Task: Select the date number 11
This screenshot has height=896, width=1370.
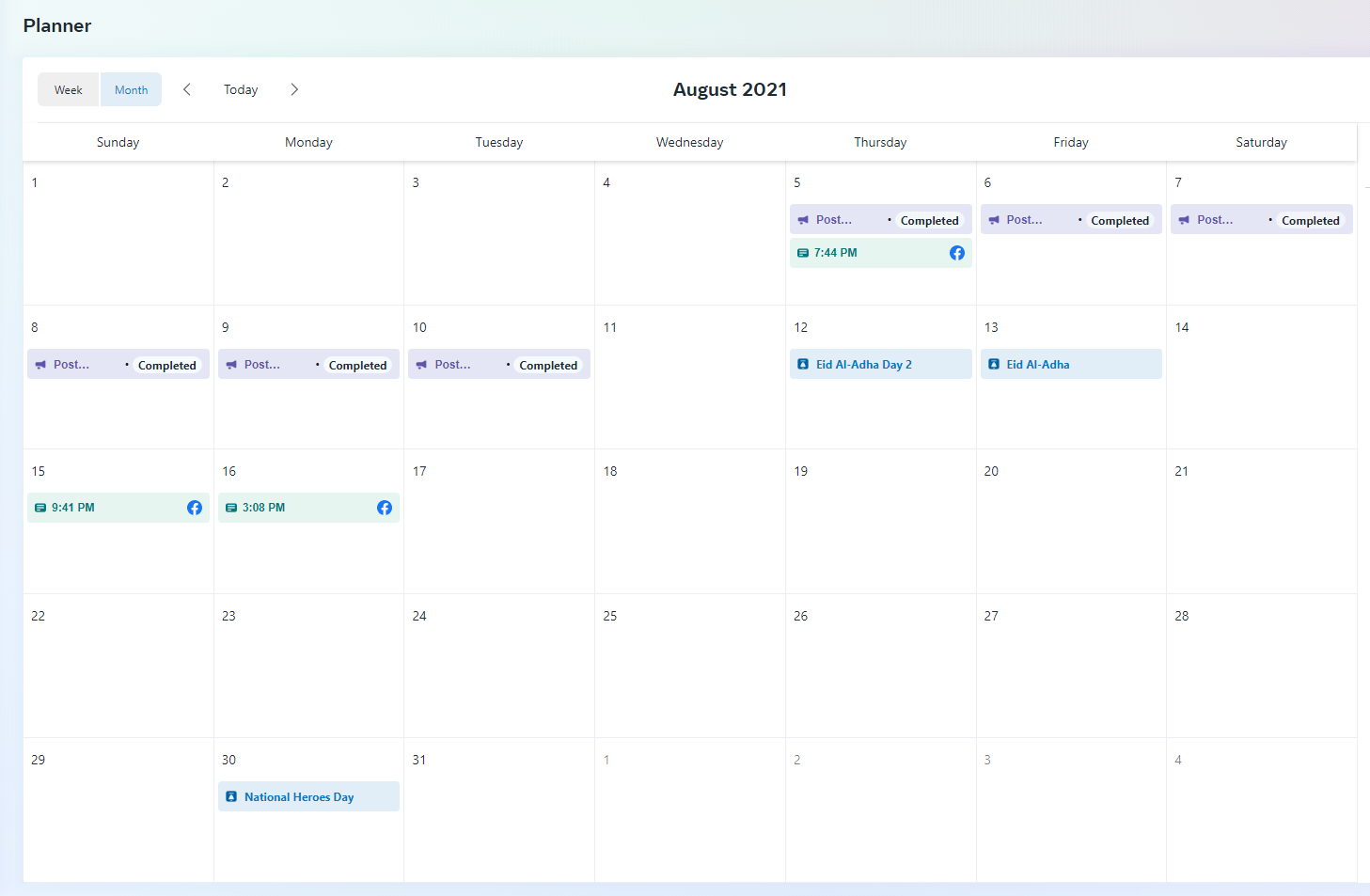Action: click(x=610, y=327)
